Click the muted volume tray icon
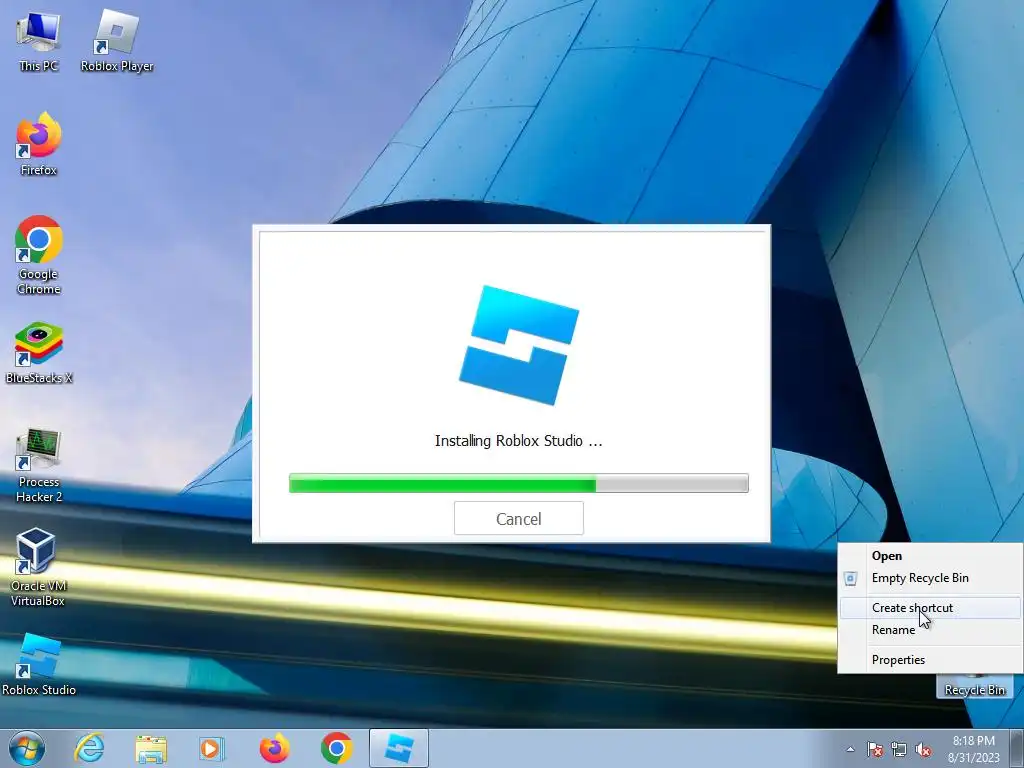Image resolution: width=1024 pixels, height=768 pixels. coord(923,749)
